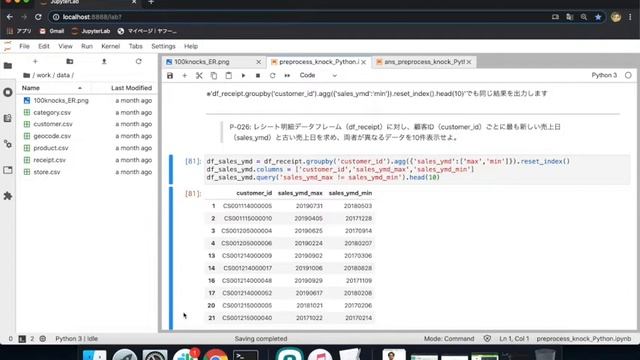Viewport: 640px width, 360px height.
Task: Close the 100knocks_ER.png tab
Action: click(258, 62)
